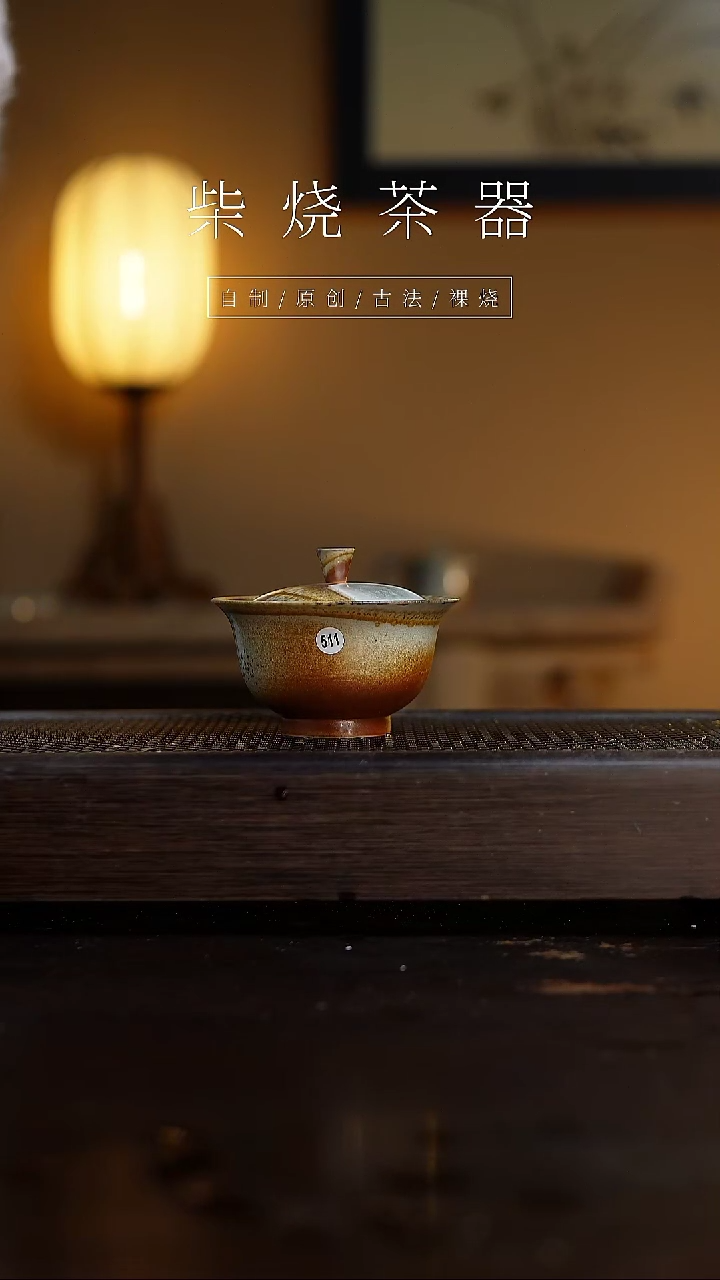Tap the knob on the gaiwan lid
Image resolution: width=720 pixels, height=1280 pixels.
334,563
